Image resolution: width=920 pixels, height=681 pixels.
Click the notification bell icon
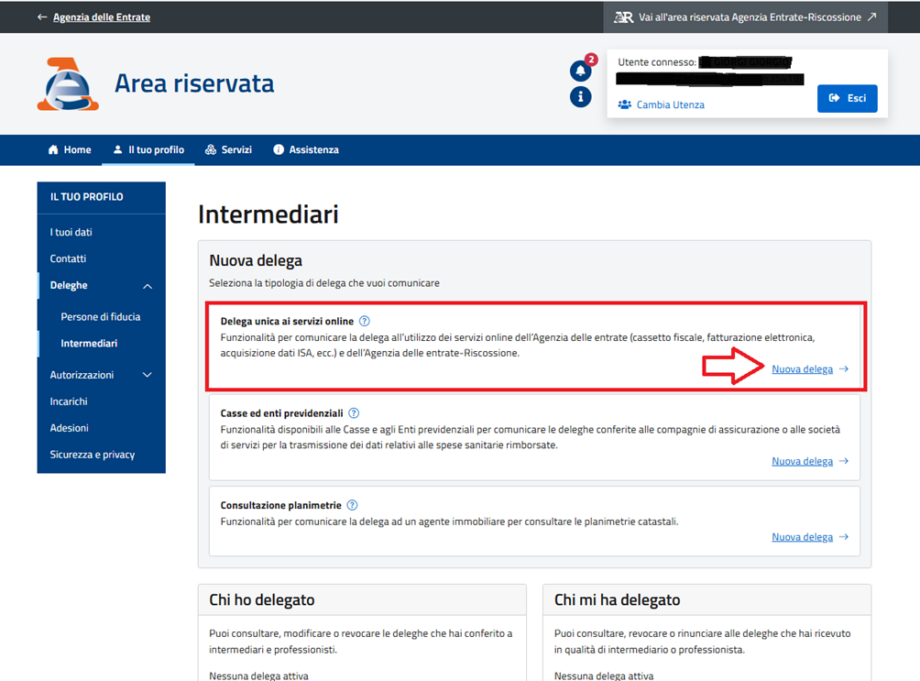click(x=580, y=71)
